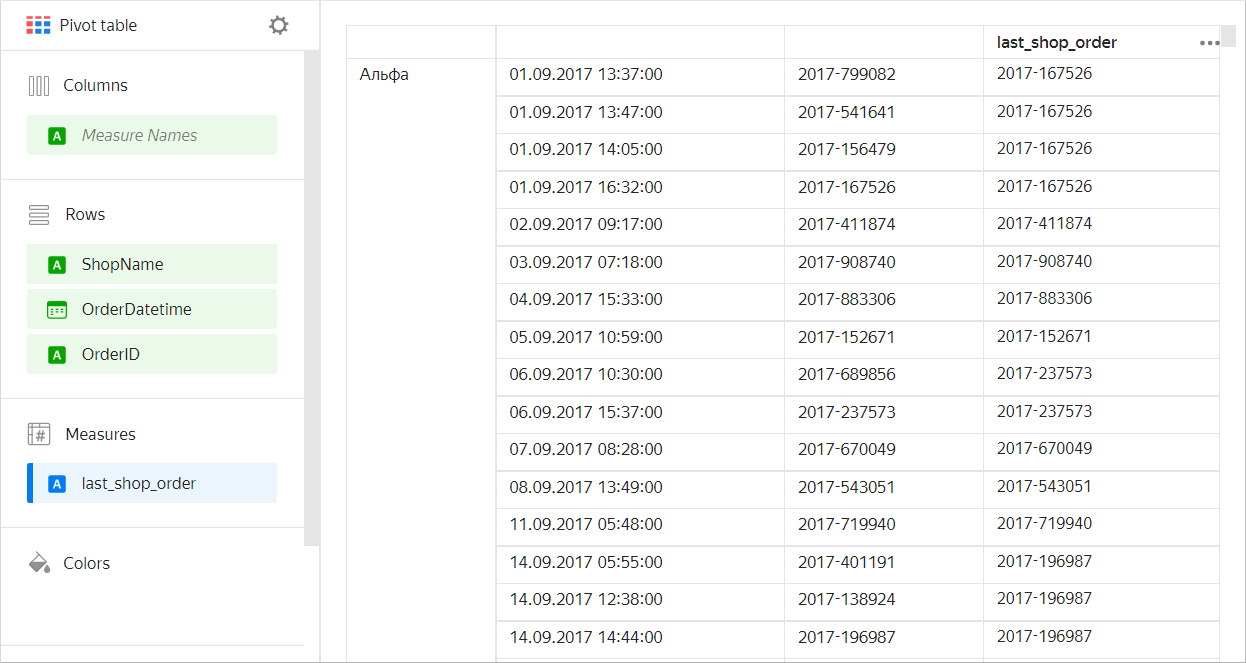Click the Colors paint bucket icon
The width and height of the screenshot is (1246, 663).
(x=39, y=563)
